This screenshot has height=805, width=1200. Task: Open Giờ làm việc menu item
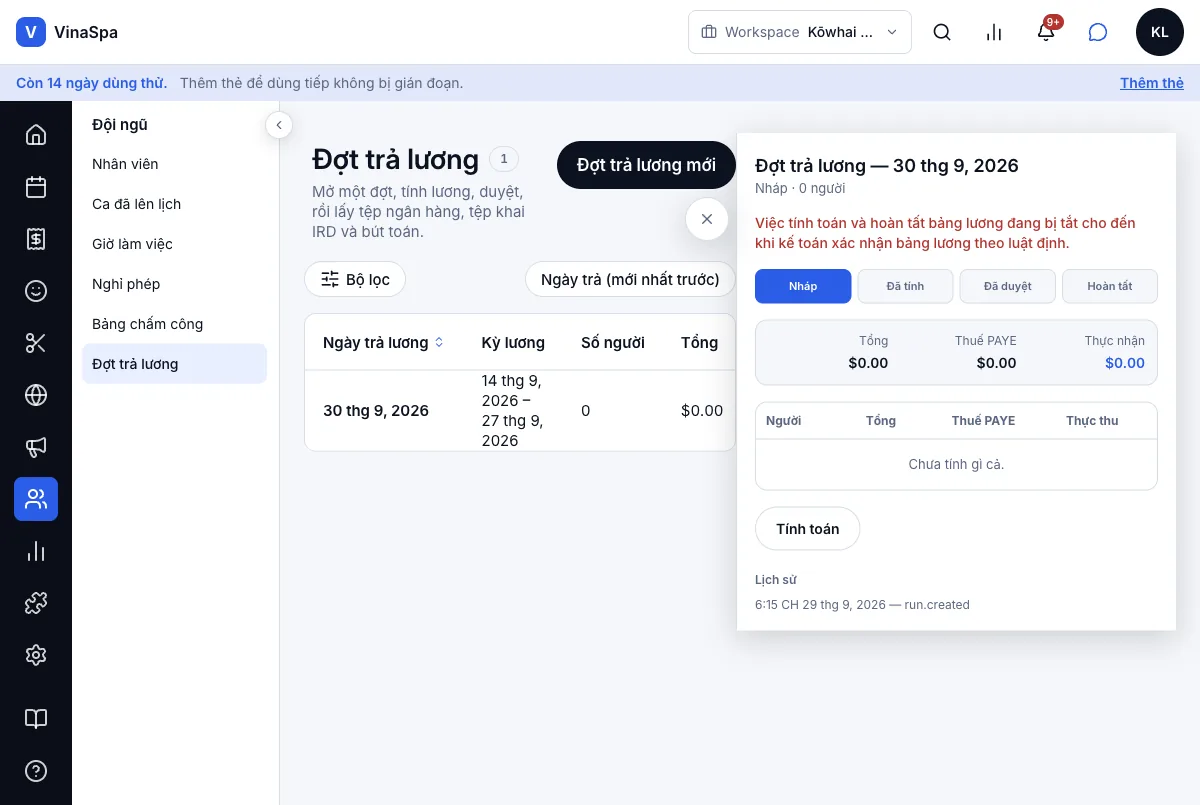tap(174, 244)
